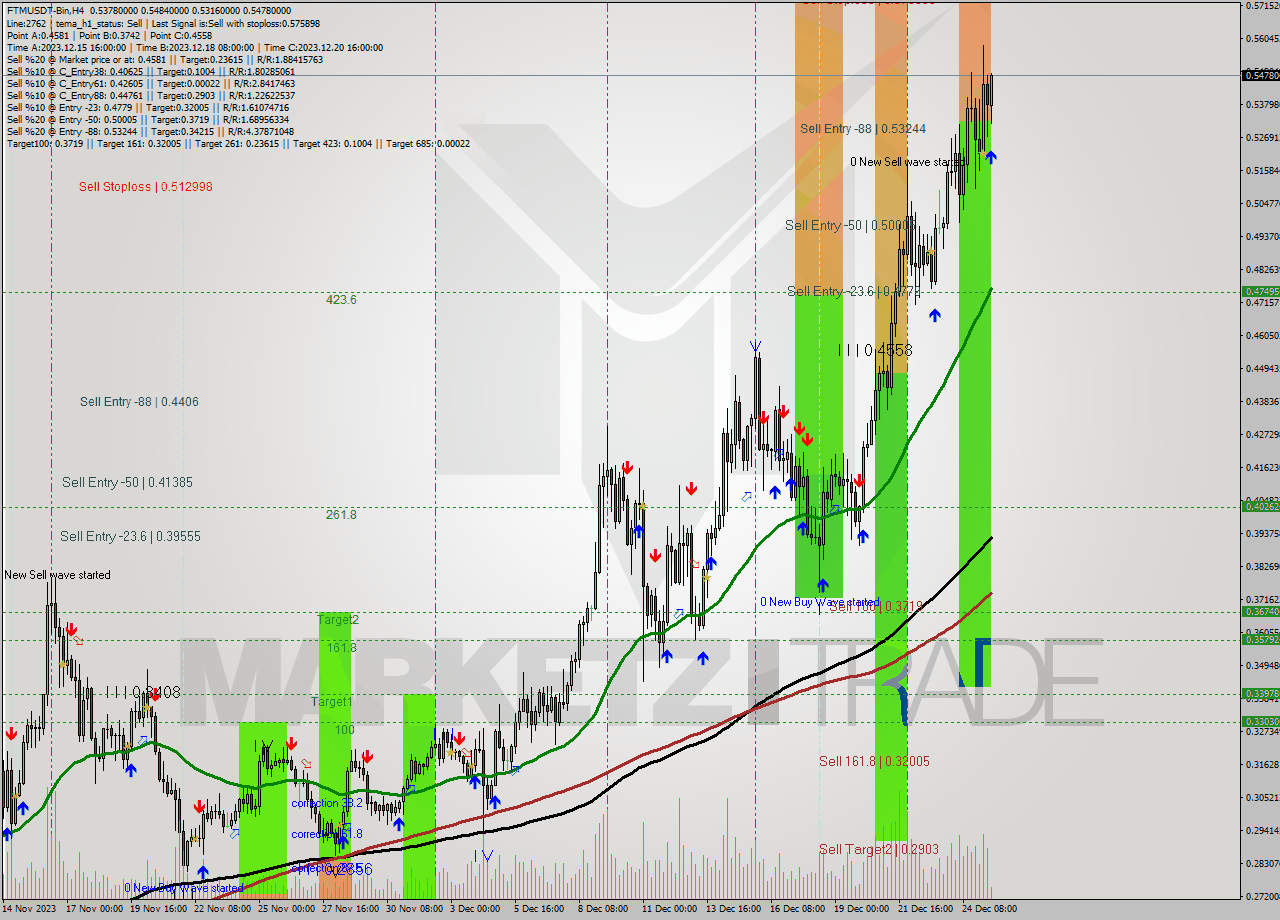Click the '13 Dec 16:00' time axis label
Screen dimensions: 1280x920
click(x=734, y=909)
